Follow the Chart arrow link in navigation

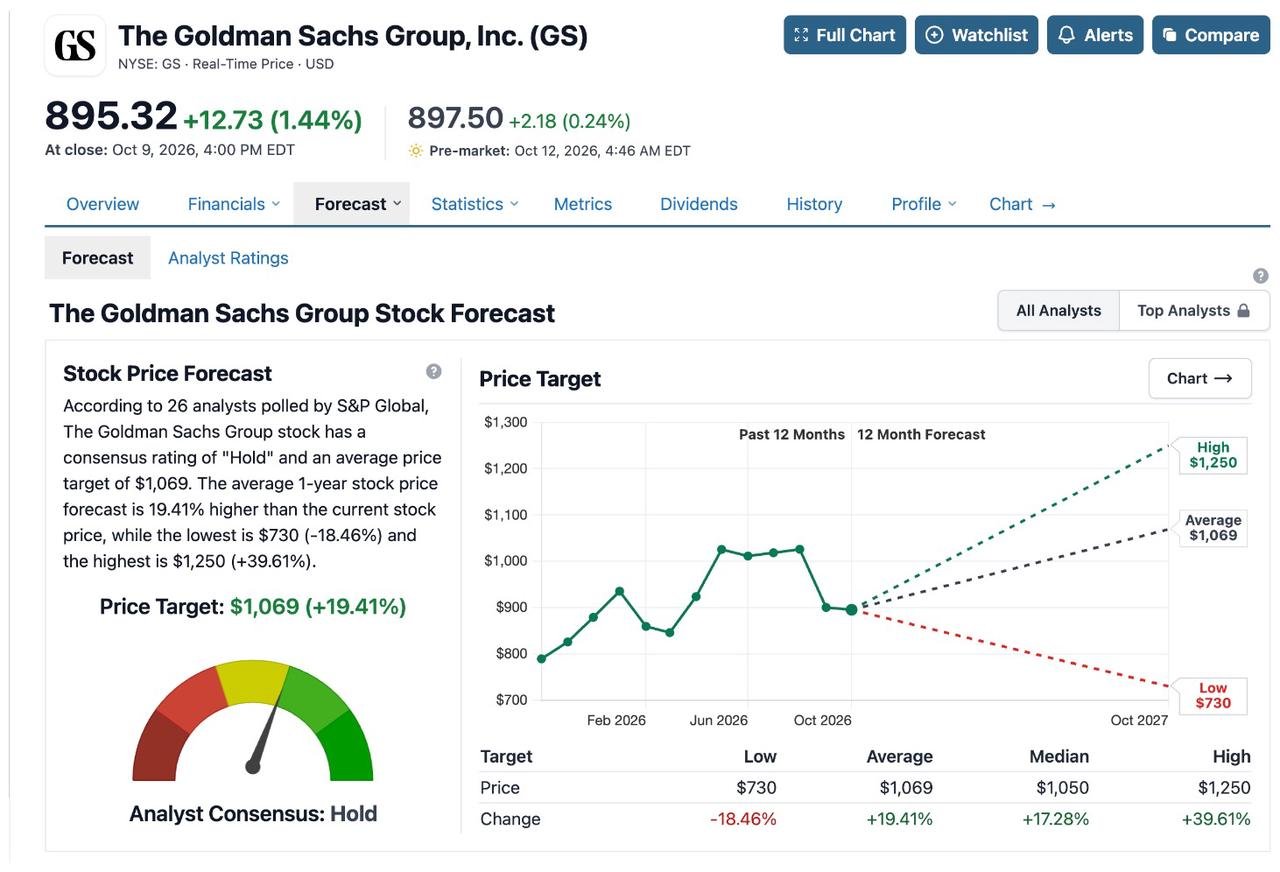[1022, 204]
